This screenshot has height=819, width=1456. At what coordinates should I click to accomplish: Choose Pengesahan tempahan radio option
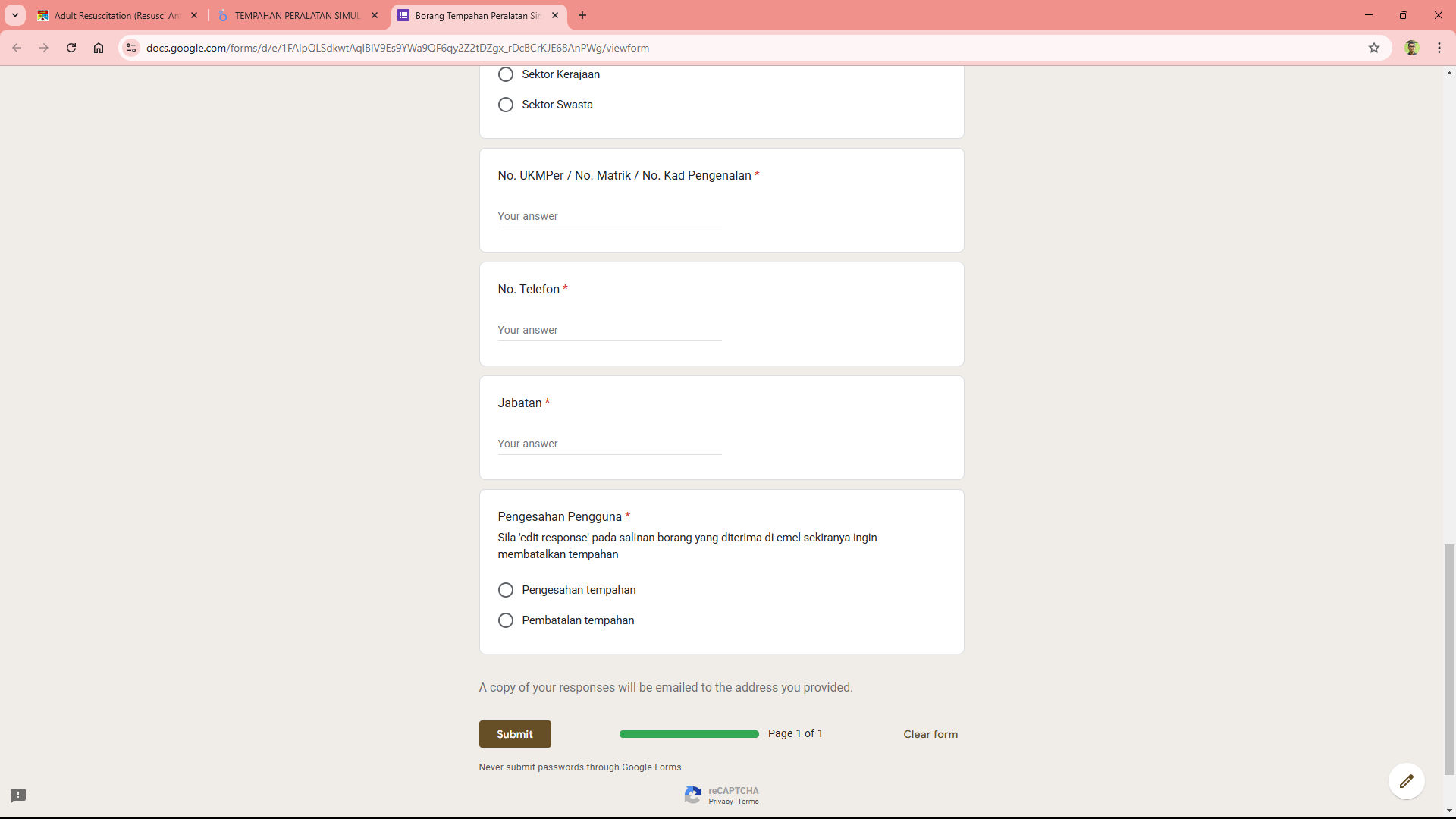point(506,590)
